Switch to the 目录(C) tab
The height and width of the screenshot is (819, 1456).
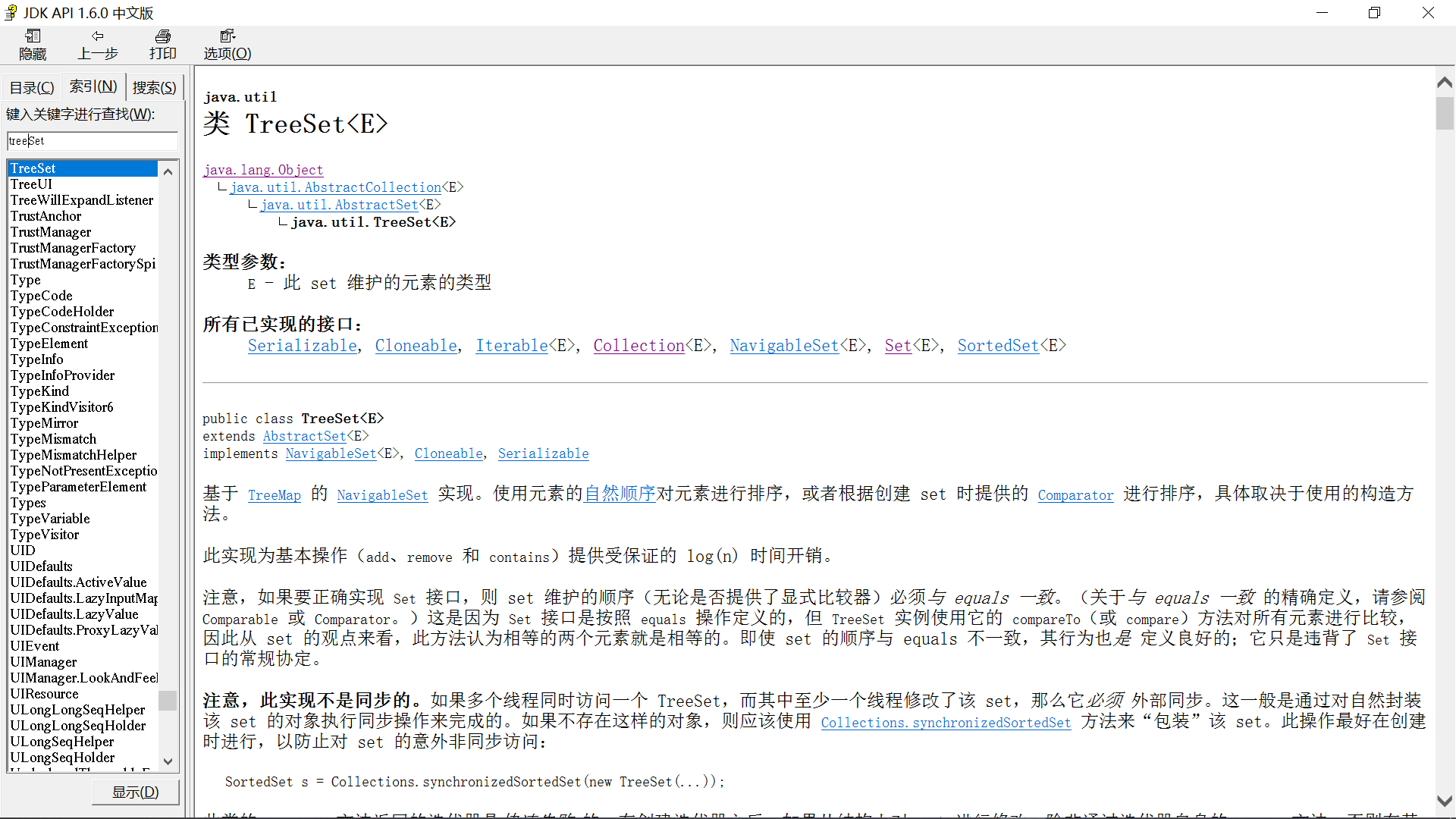[32, 88]
